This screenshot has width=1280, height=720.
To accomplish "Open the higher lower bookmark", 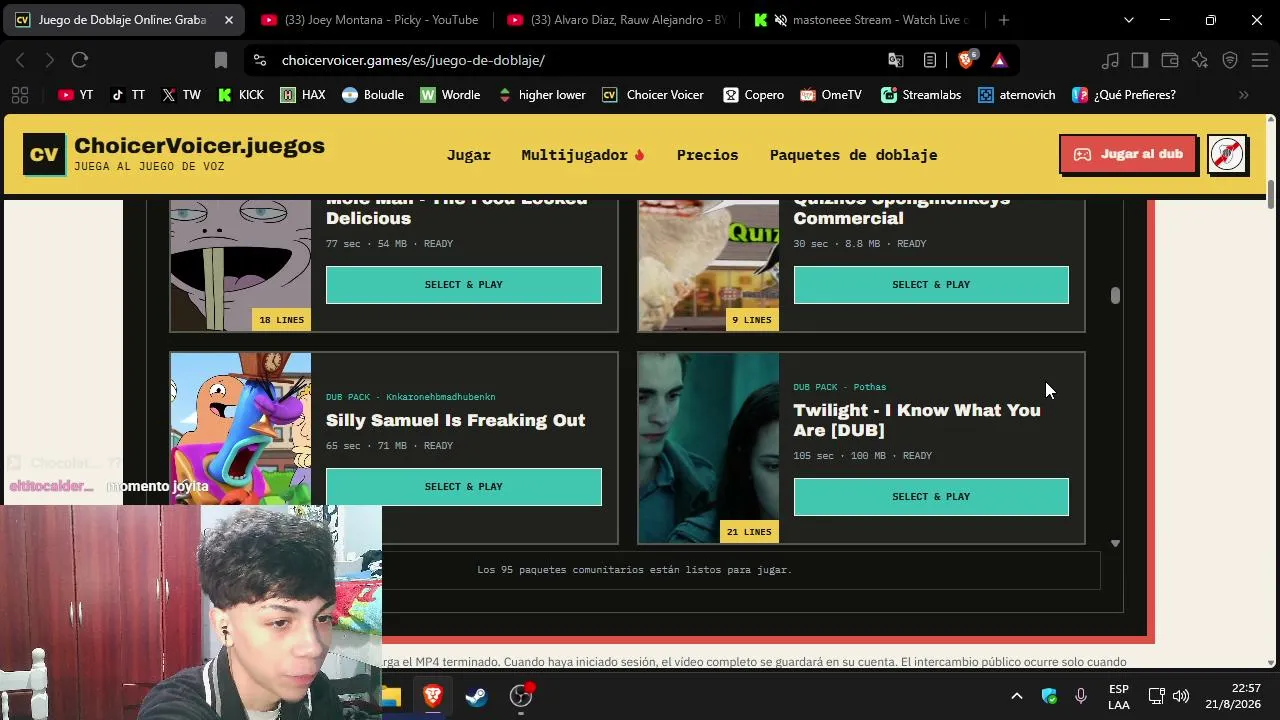I will pyautogui.click(x=541, y=95).
